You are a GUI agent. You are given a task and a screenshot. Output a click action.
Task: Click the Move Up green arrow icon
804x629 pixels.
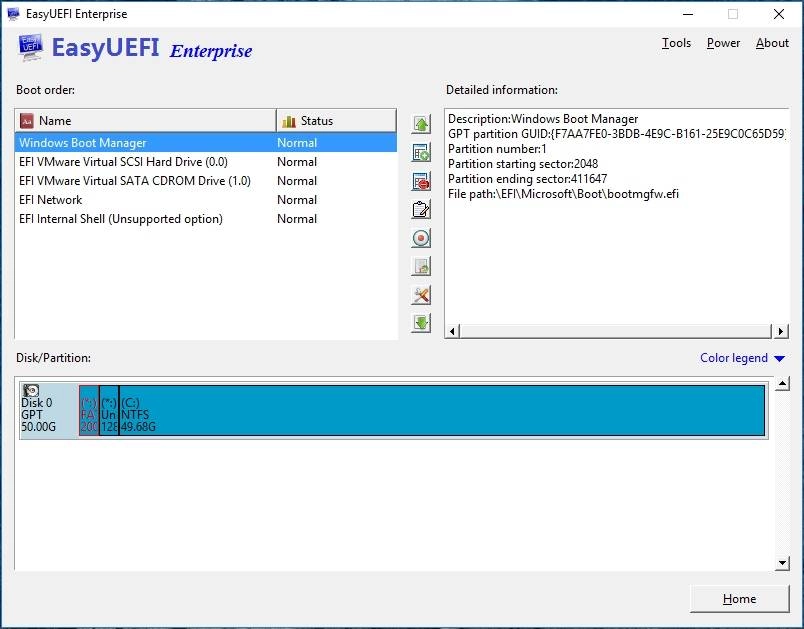pos(421,124)
